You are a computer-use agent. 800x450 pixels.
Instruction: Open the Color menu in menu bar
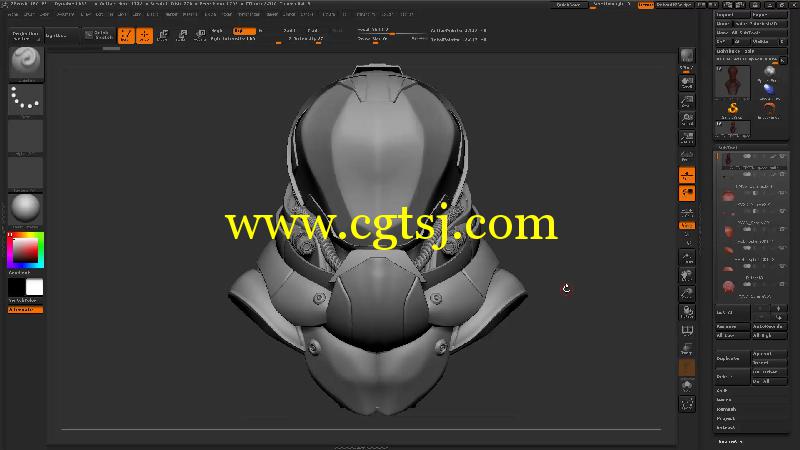click(x=45, y=15)
